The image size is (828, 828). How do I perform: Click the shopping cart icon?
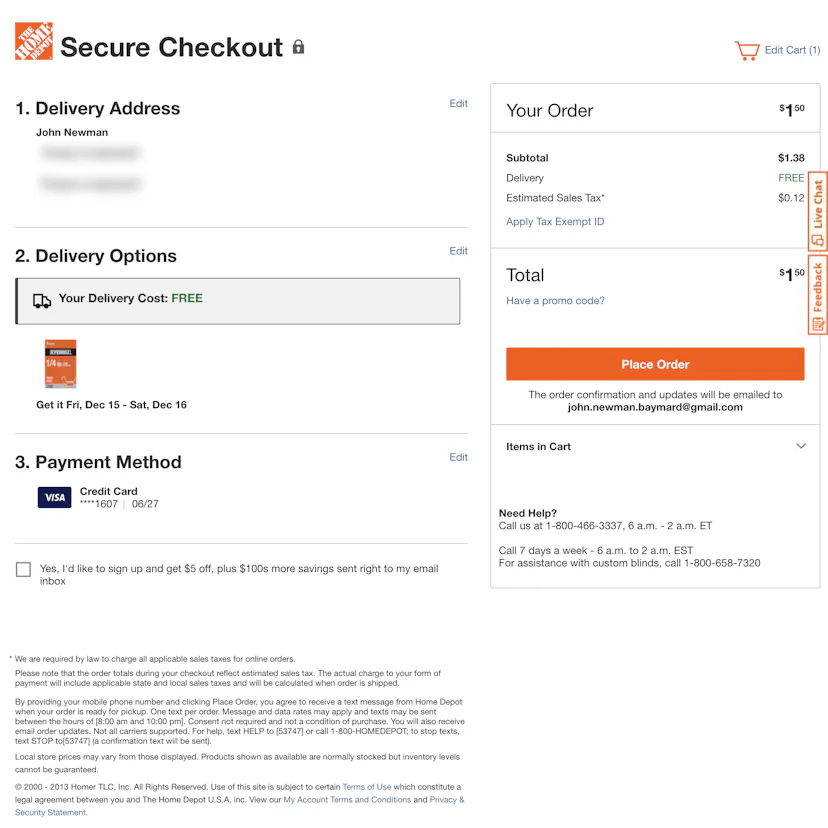click(x=747, y=51)
